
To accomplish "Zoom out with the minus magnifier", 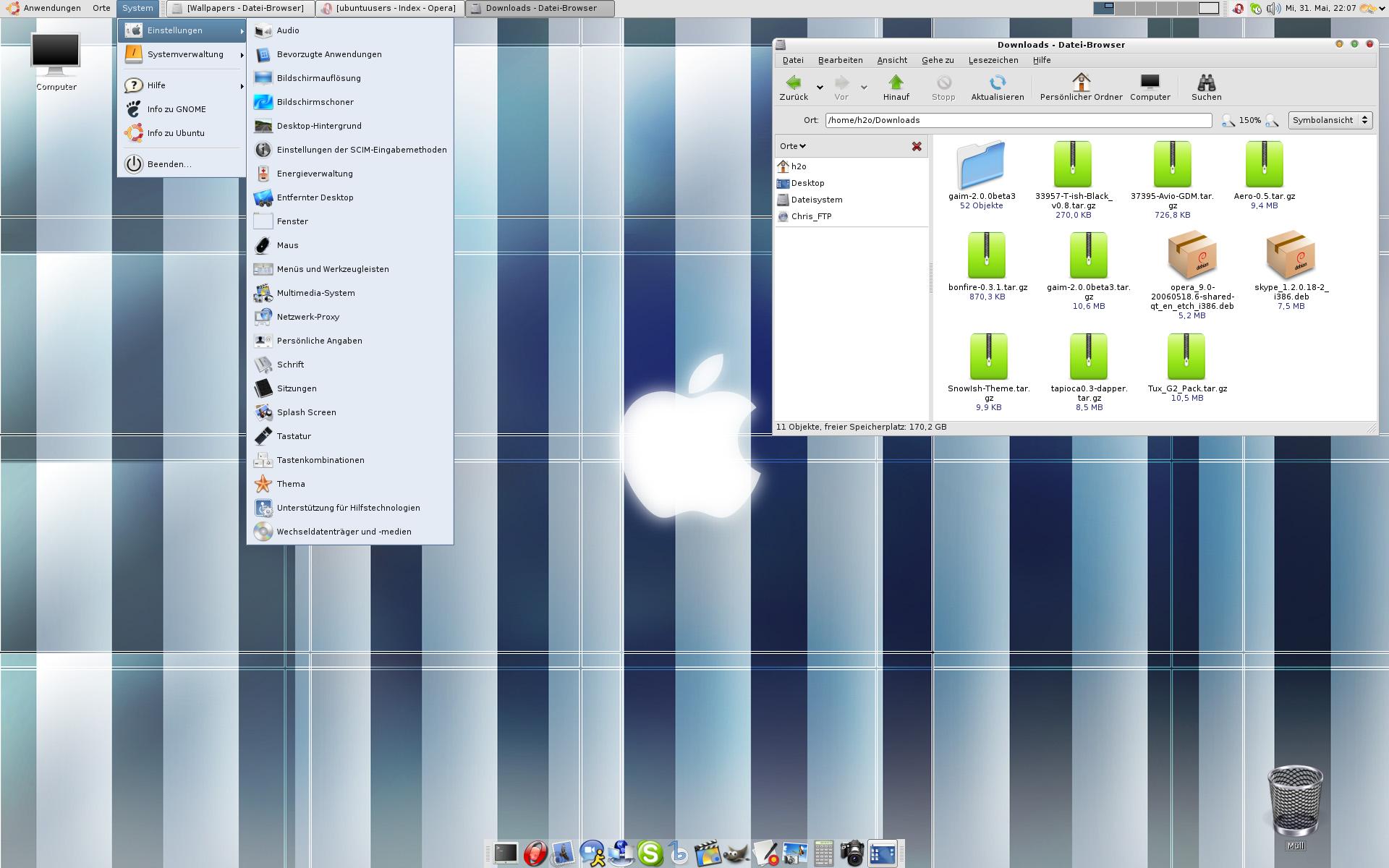I will point(1228,121).
